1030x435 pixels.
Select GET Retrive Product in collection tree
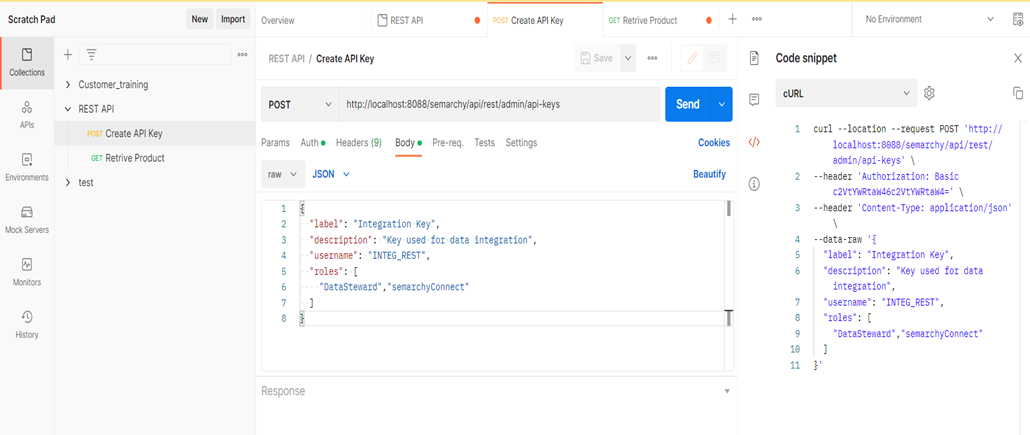[155, 158]
